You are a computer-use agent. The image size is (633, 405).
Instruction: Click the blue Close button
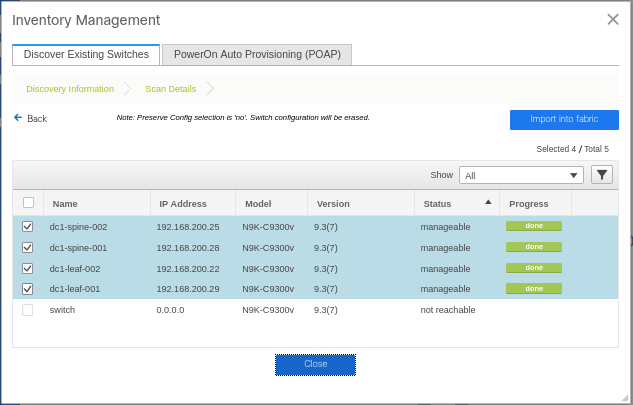315,365
